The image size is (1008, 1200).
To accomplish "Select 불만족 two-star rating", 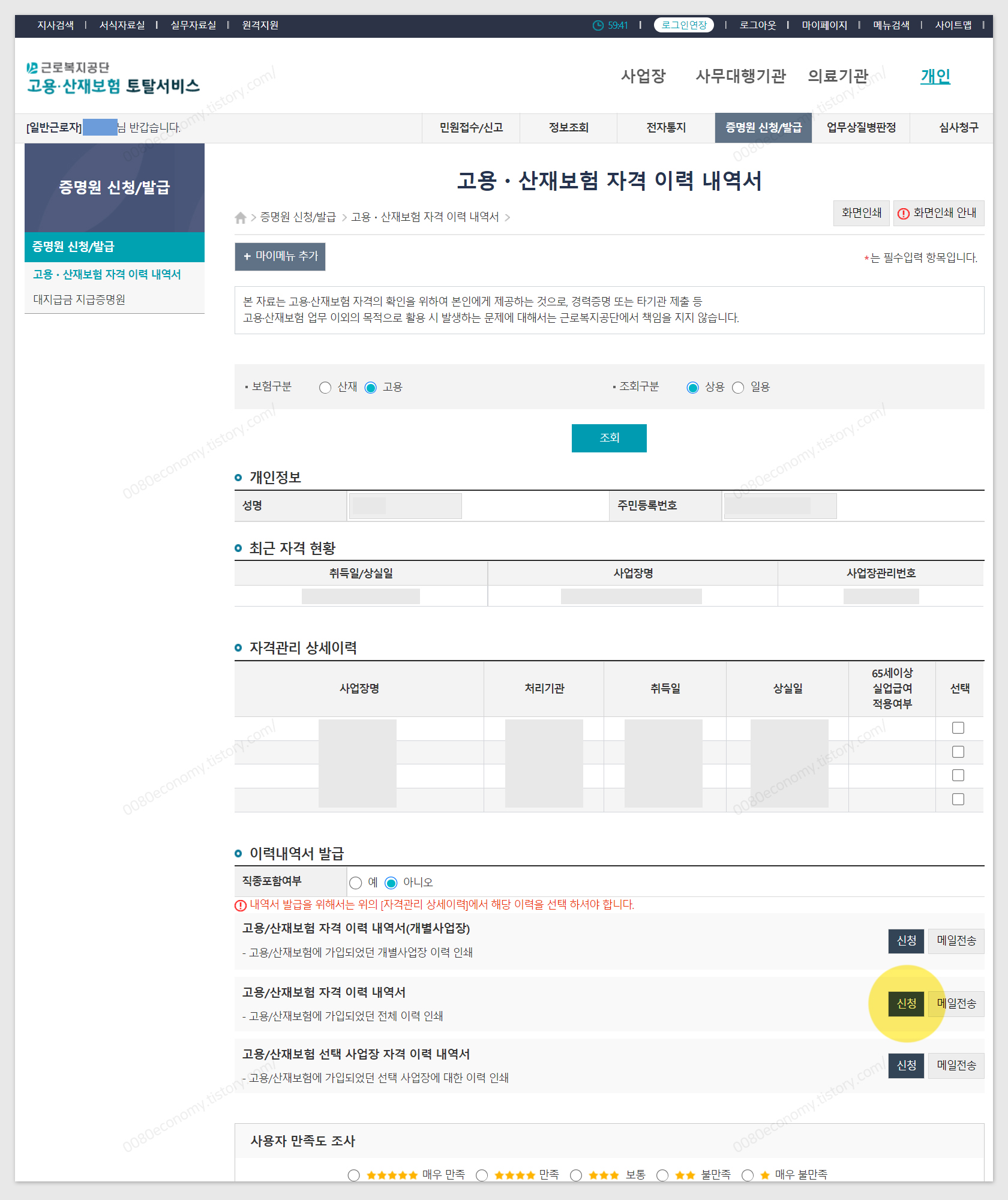I will click(662, 1175).
